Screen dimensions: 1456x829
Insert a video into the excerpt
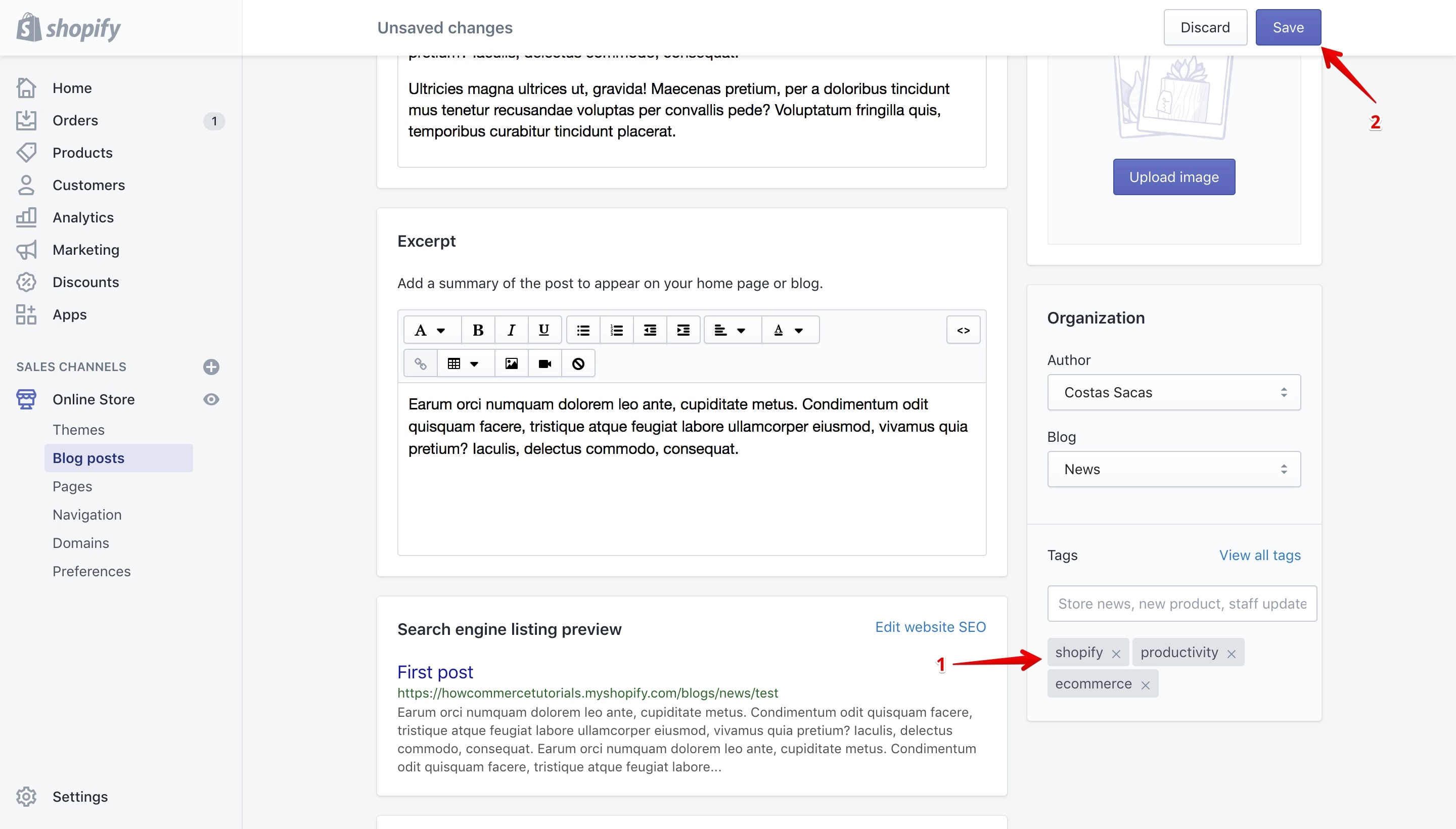545,363
